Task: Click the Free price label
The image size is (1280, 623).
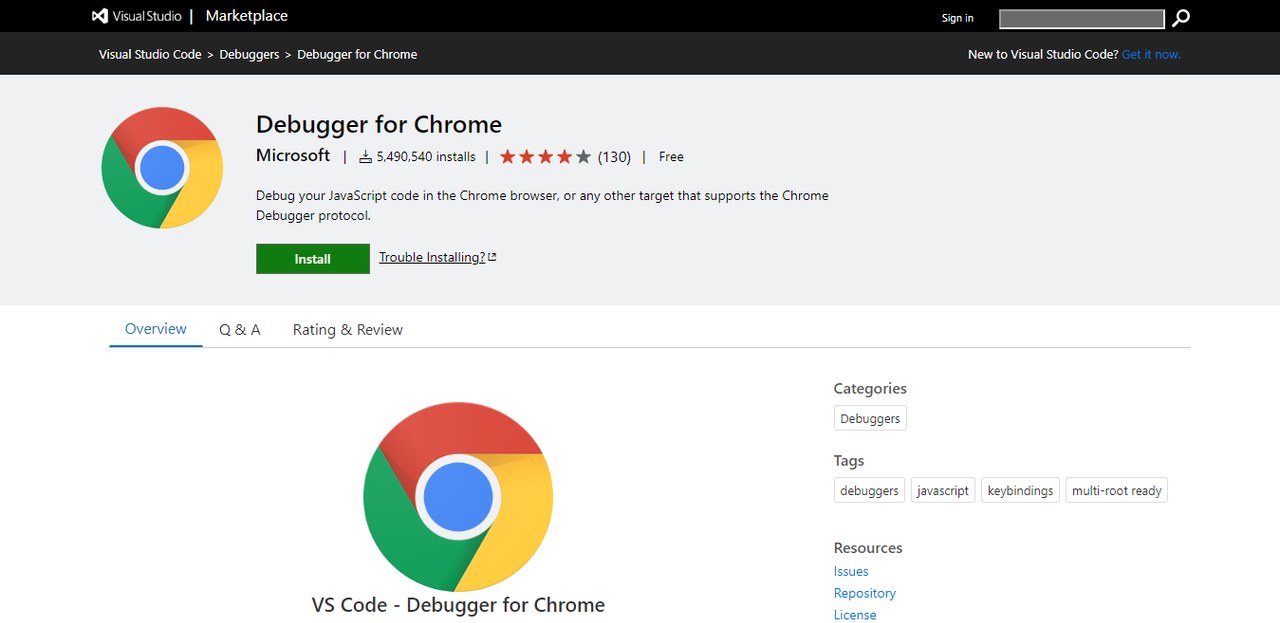Action: [671, 157]
